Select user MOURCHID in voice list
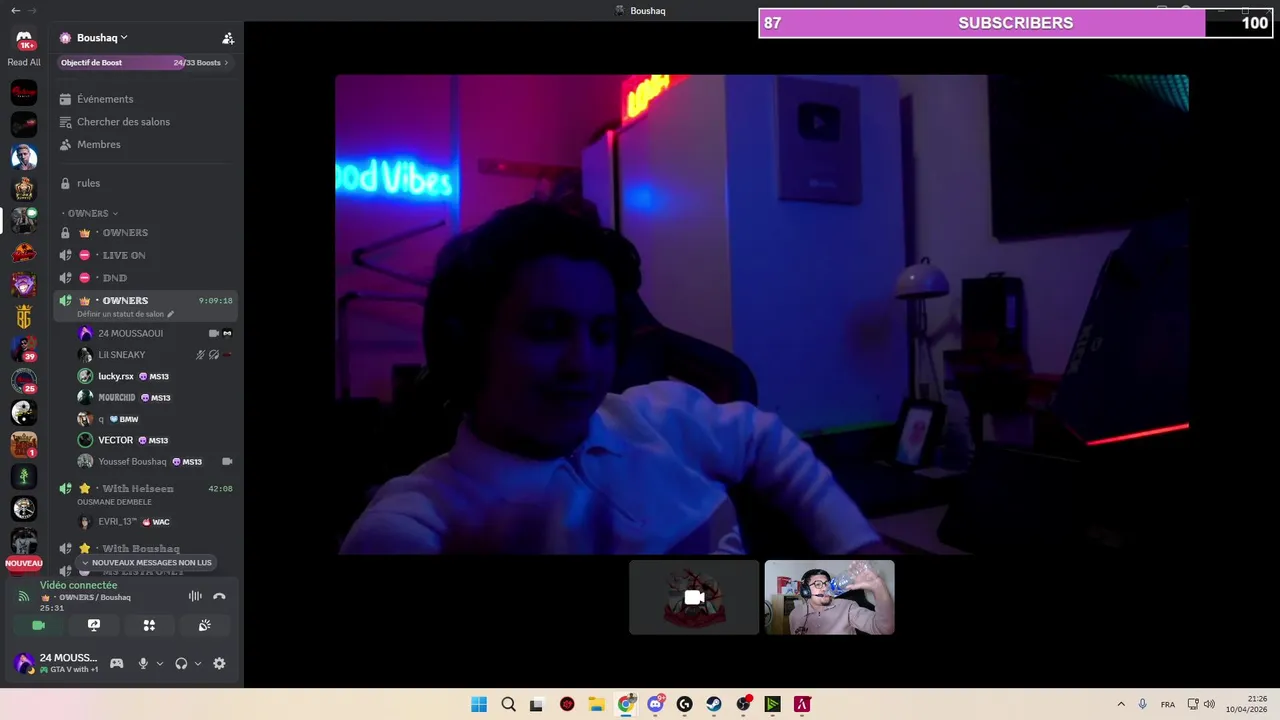The image size is (1280, 720). coord(155,398)
